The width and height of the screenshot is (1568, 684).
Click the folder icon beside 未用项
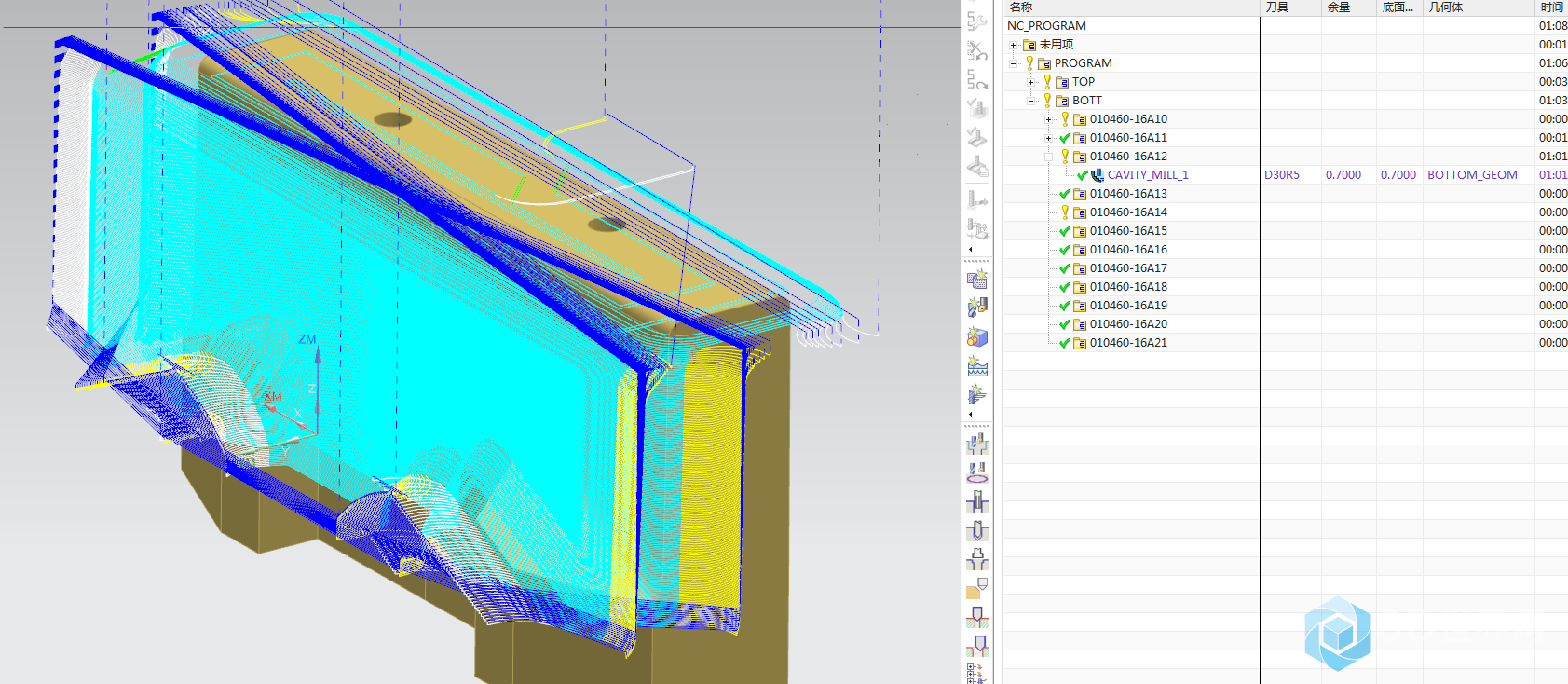[1029, 45]
